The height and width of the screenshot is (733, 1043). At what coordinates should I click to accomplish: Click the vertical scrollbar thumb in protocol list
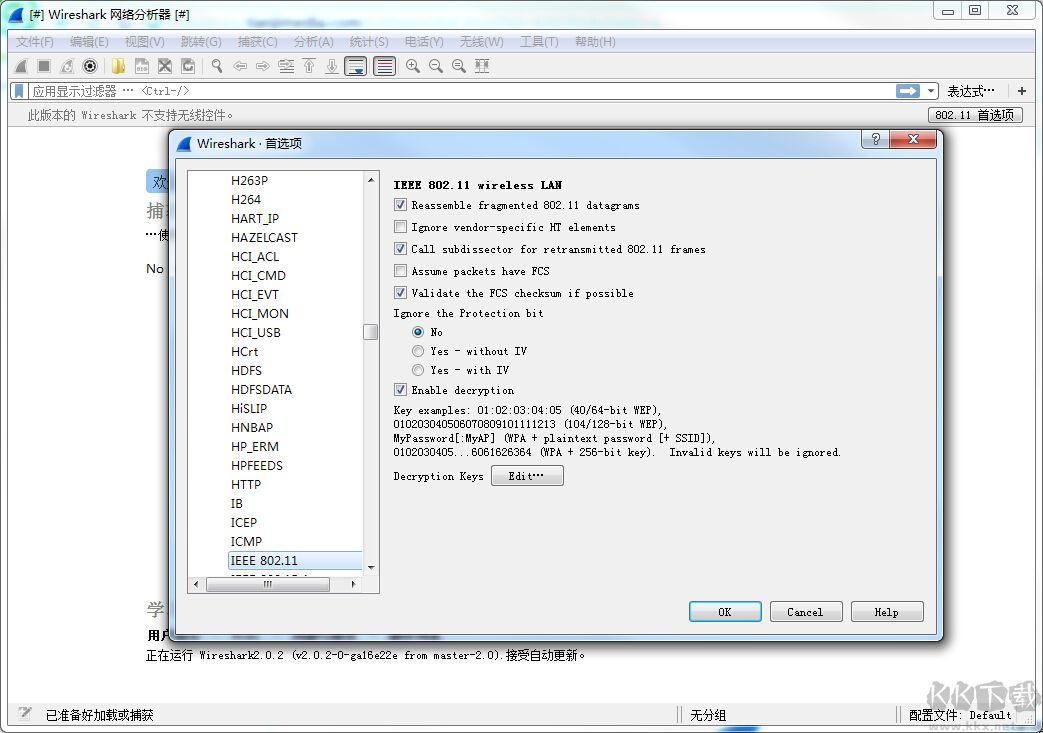(371, 332)
